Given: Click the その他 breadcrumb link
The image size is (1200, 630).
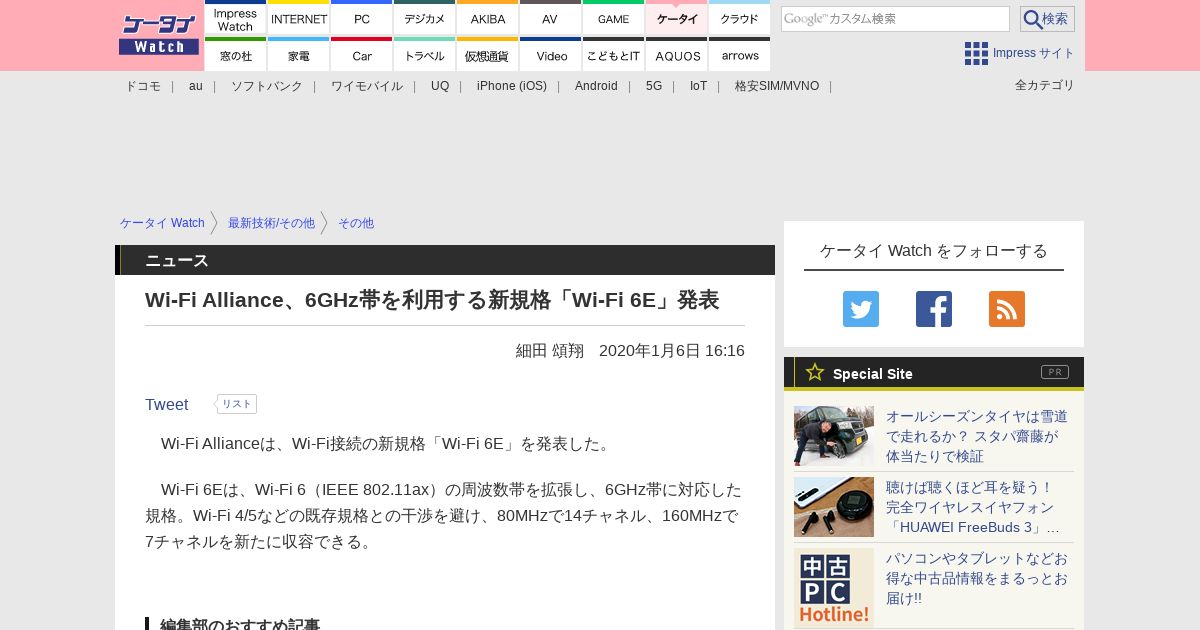Looking at the screenshot, I should click(356, 223).
